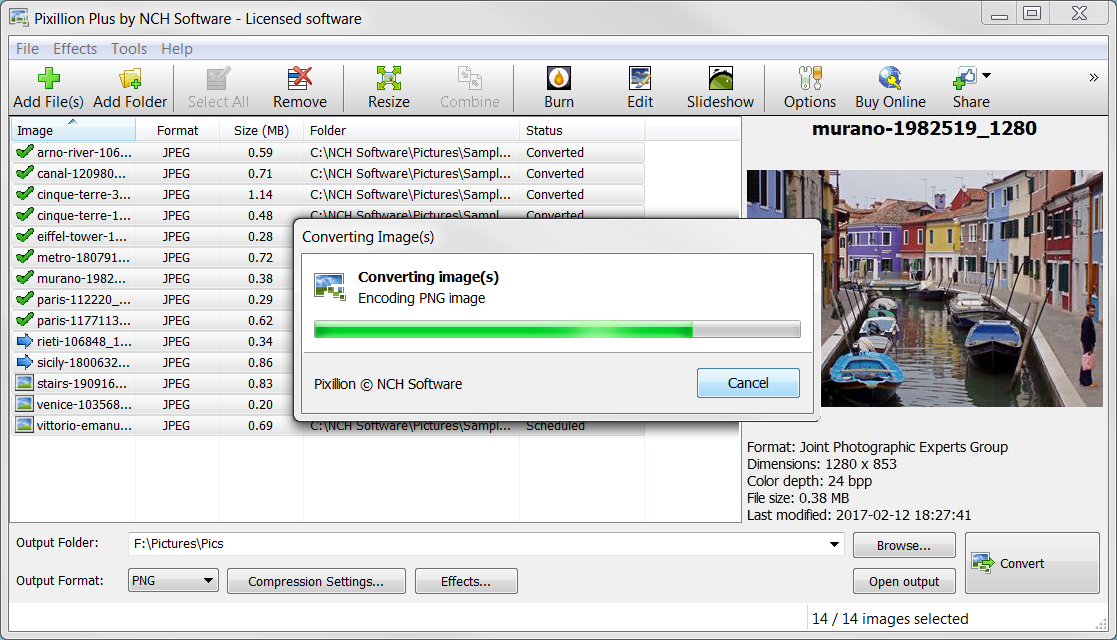Viewport: 1117px width, 640px height.
Task: Click the Remove toolbar icon
Action: point(300,78)
